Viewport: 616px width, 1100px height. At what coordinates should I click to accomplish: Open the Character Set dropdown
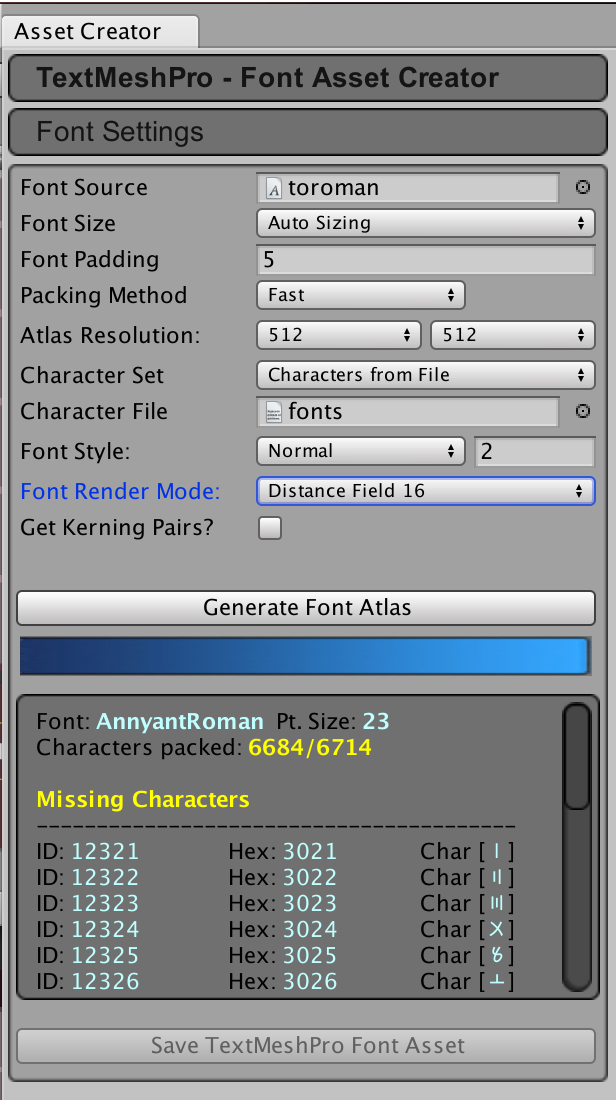point(425,375)
